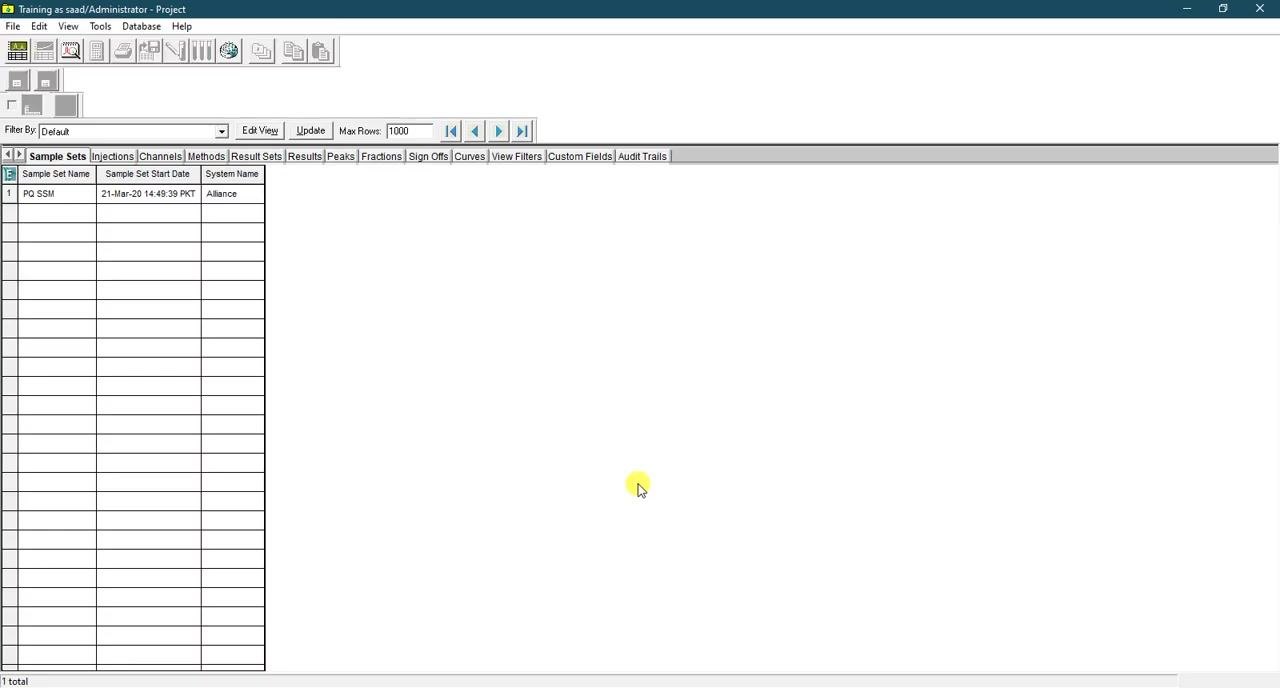Switch to the Custom Fields tab
Screen dimensions: 1280x688
pos(579,156)
